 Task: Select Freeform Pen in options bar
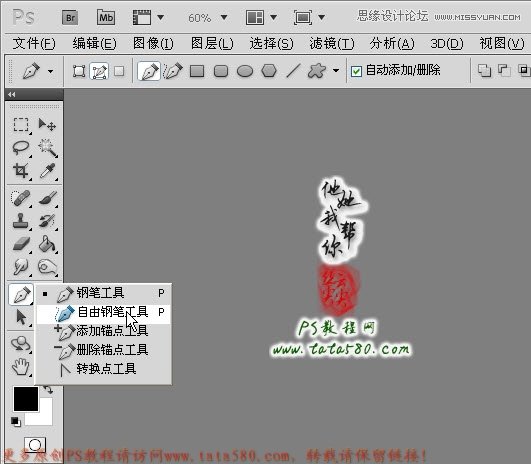[x=173, y=71]
